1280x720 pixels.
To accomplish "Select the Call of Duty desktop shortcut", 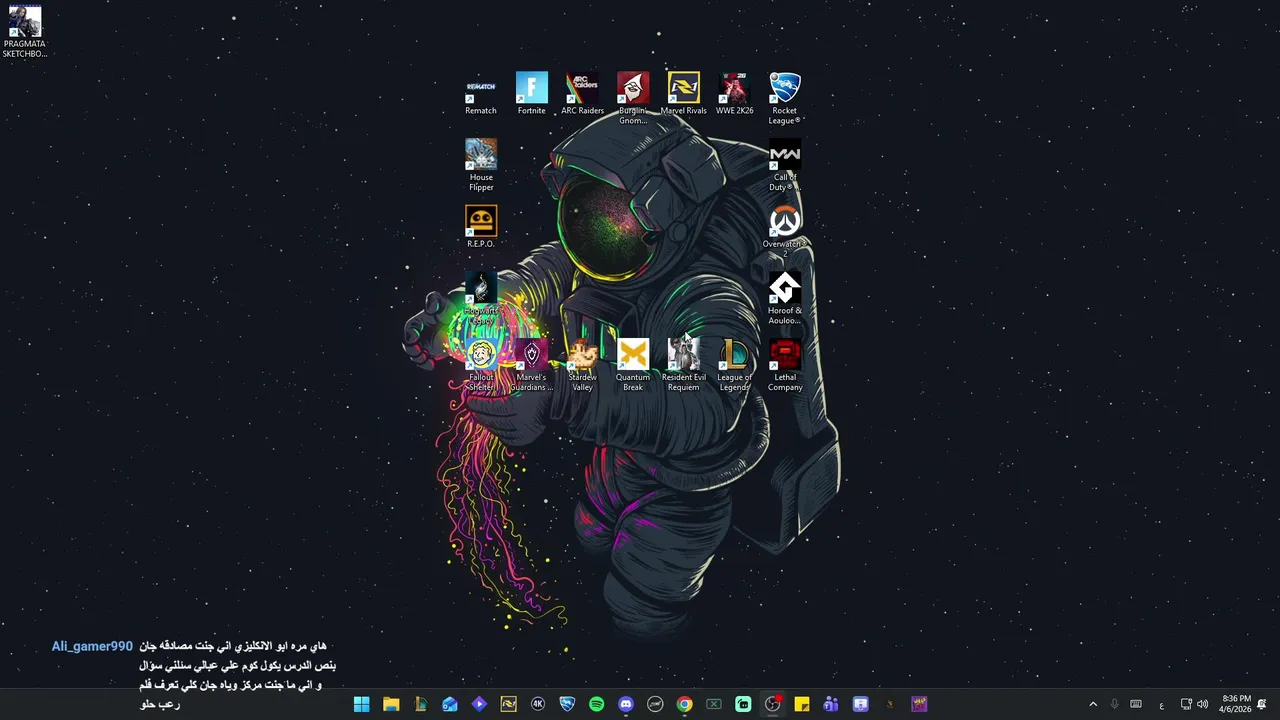I will click(x=785, y=165).
